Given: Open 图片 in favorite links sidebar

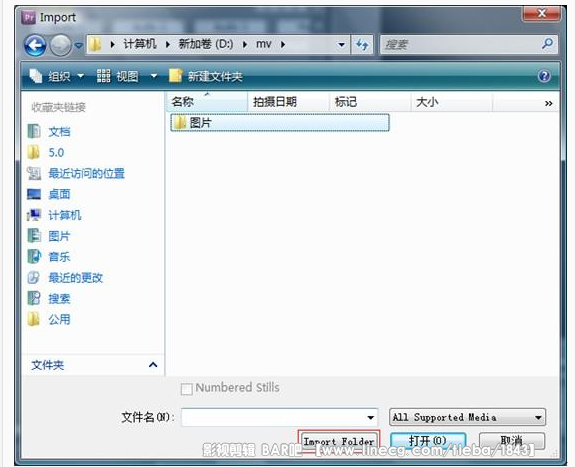Looking at the screenshot, I should tap(59, 236).
